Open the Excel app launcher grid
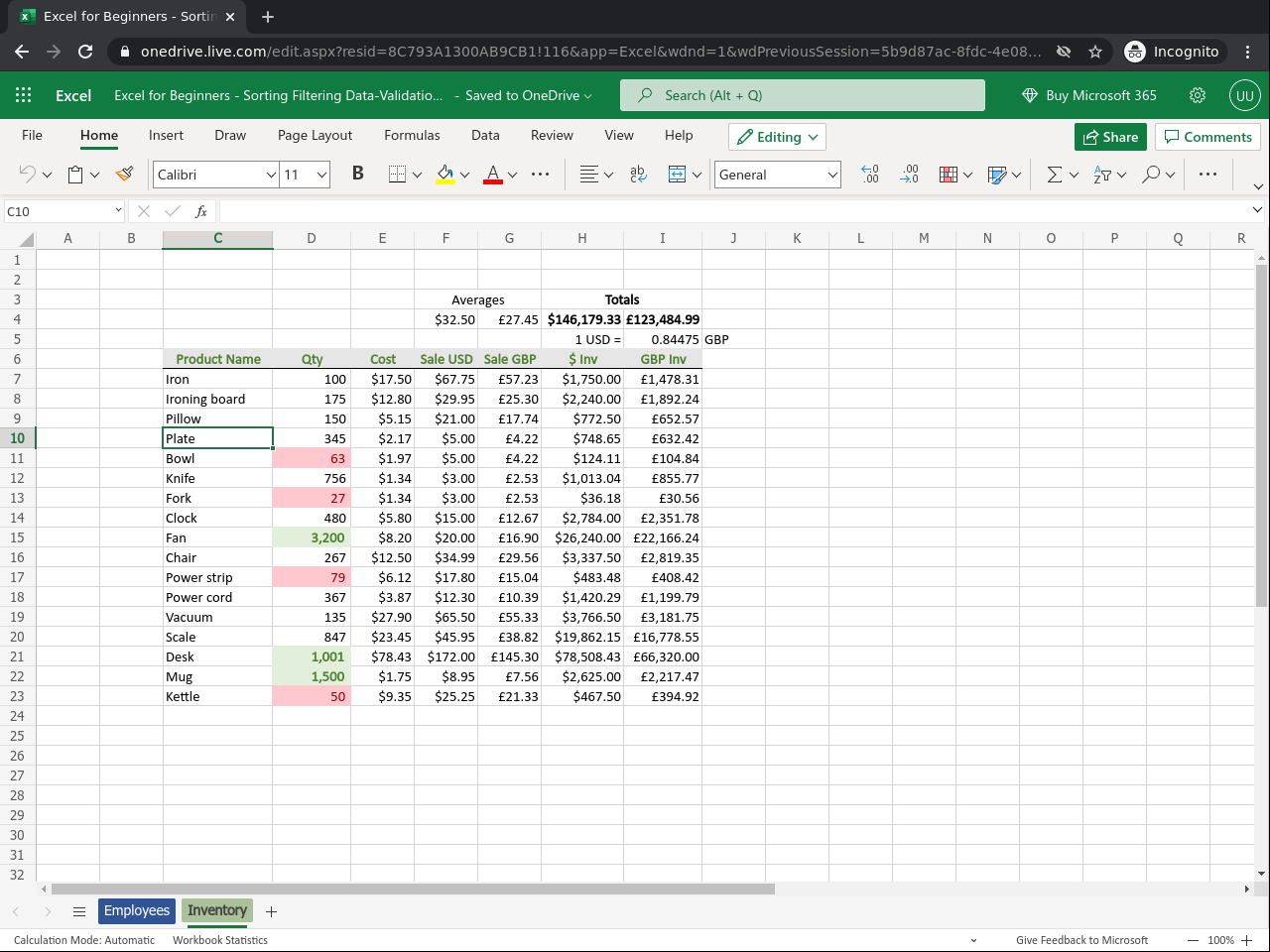 point(24,95)
